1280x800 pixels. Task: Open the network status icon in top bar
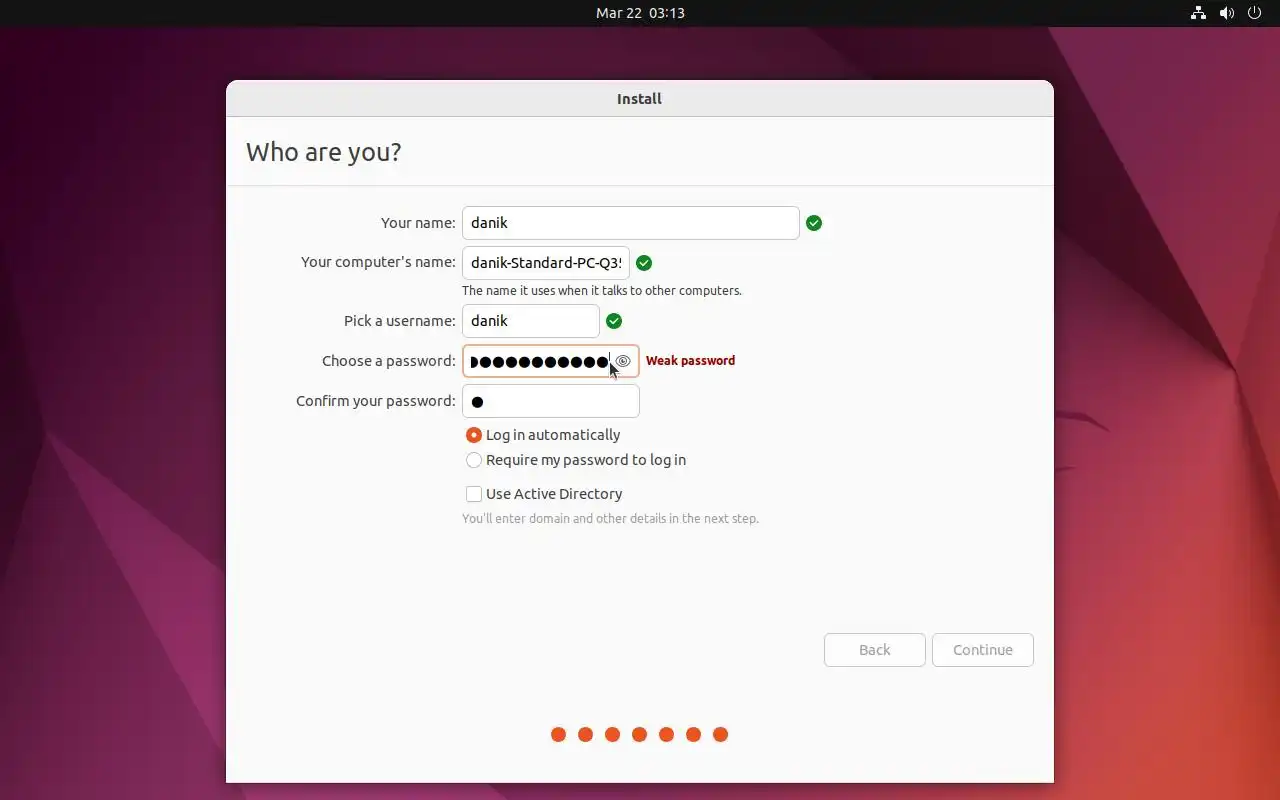(1198, 13)
